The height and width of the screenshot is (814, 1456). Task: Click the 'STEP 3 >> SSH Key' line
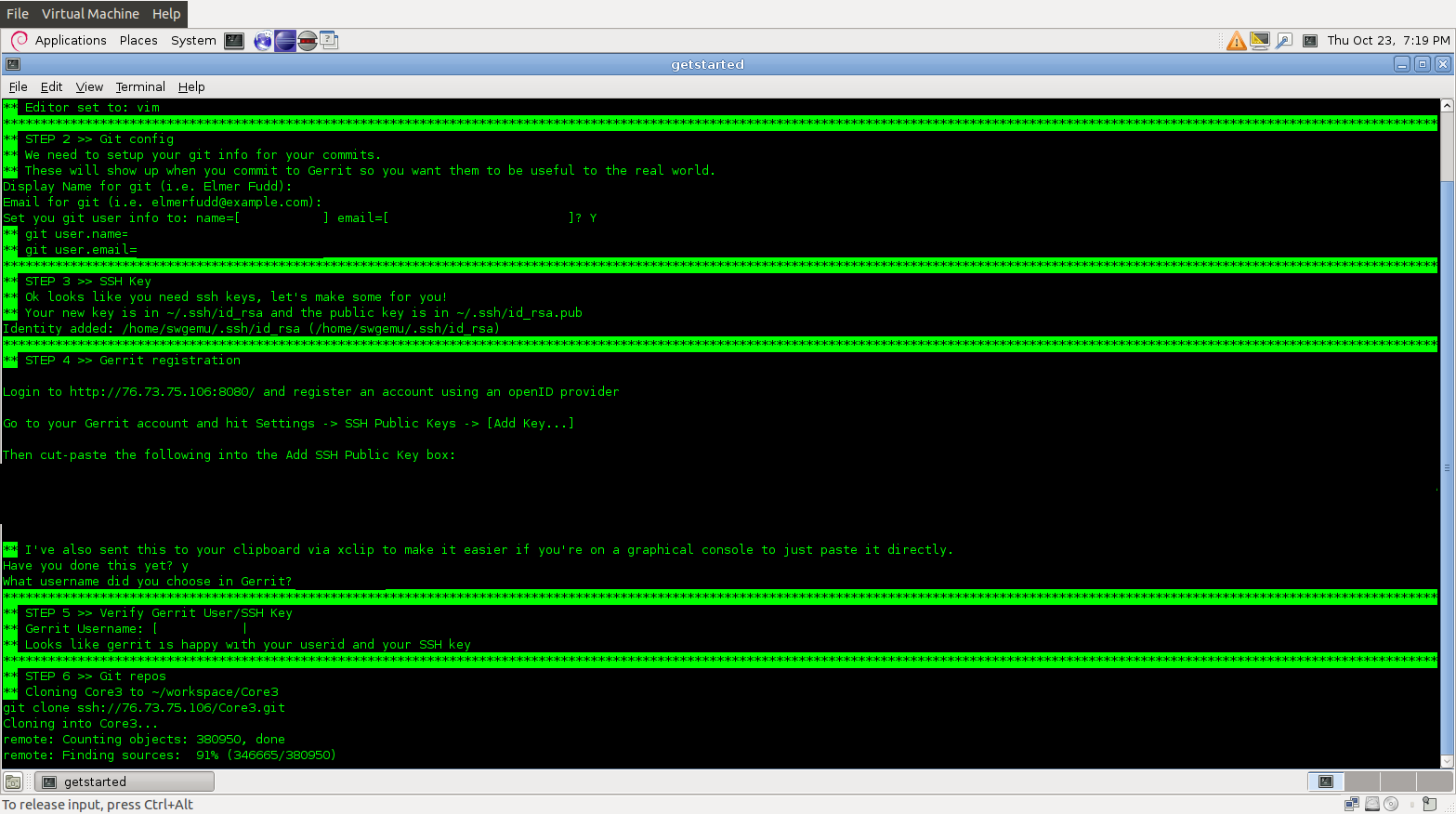tap(88, 281)
